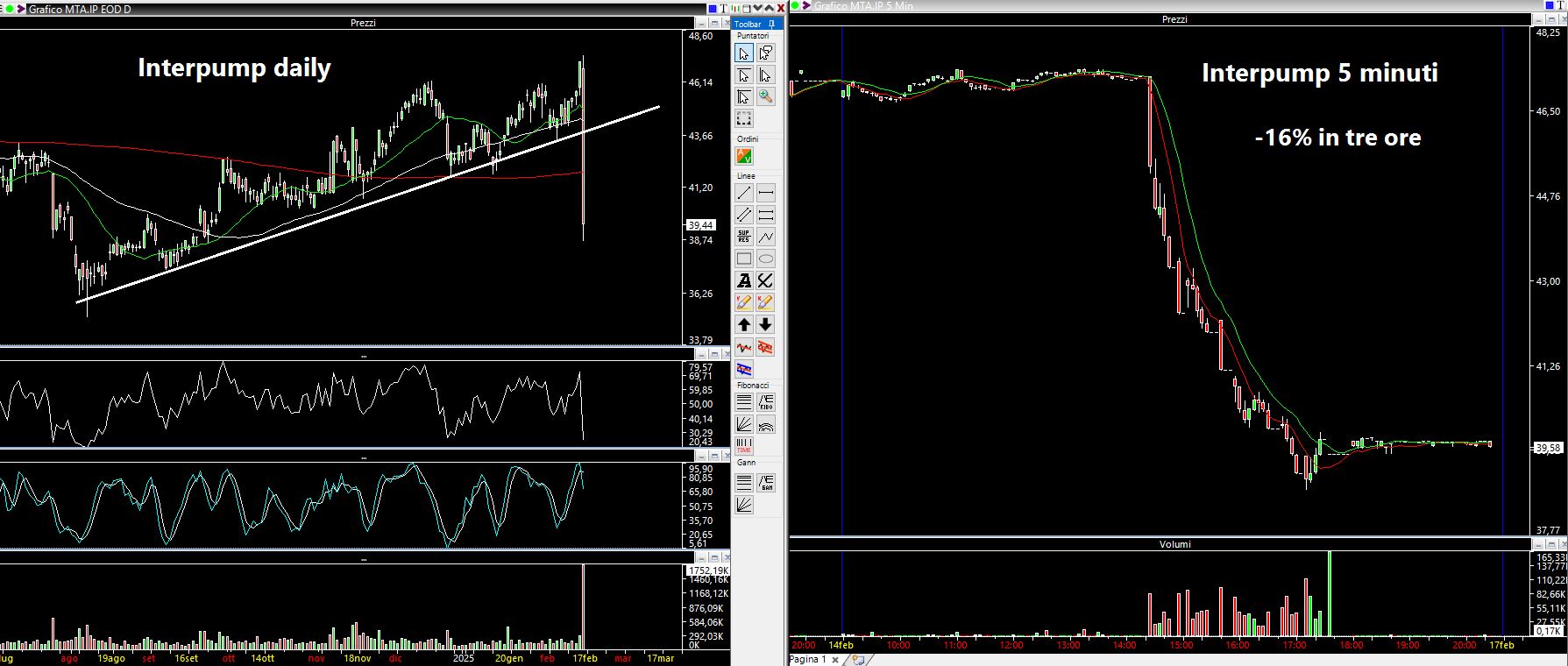Select the 'Interpump 5 minuti' annotation
Screen dimensions: 1568x666
click(x=1320, y=73)
